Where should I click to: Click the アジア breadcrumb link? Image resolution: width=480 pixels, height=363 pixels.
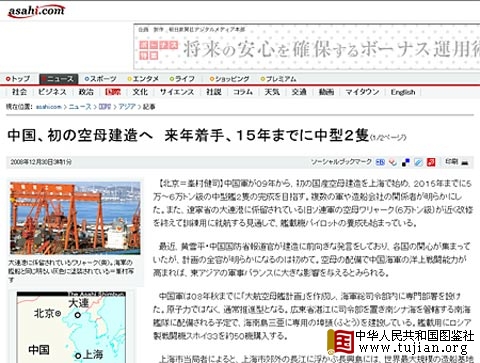[127, 107]
